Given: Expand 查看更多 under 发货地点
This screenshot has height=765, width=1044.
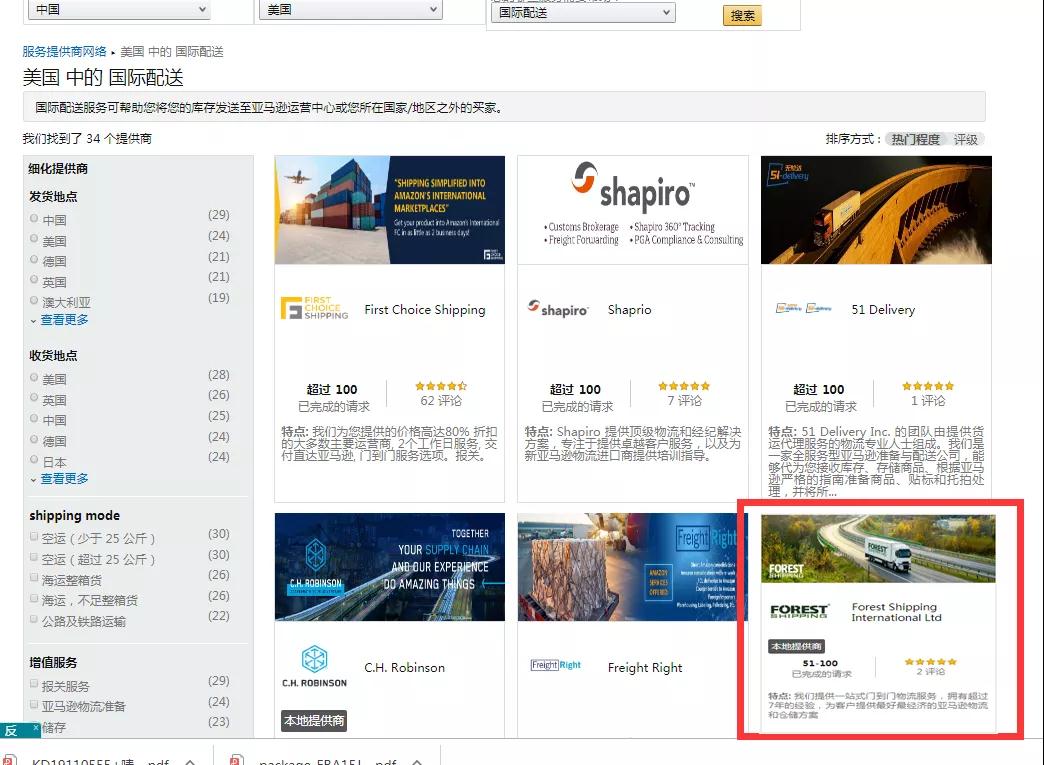Looking at the screenshot, I should tap(64, 320).
